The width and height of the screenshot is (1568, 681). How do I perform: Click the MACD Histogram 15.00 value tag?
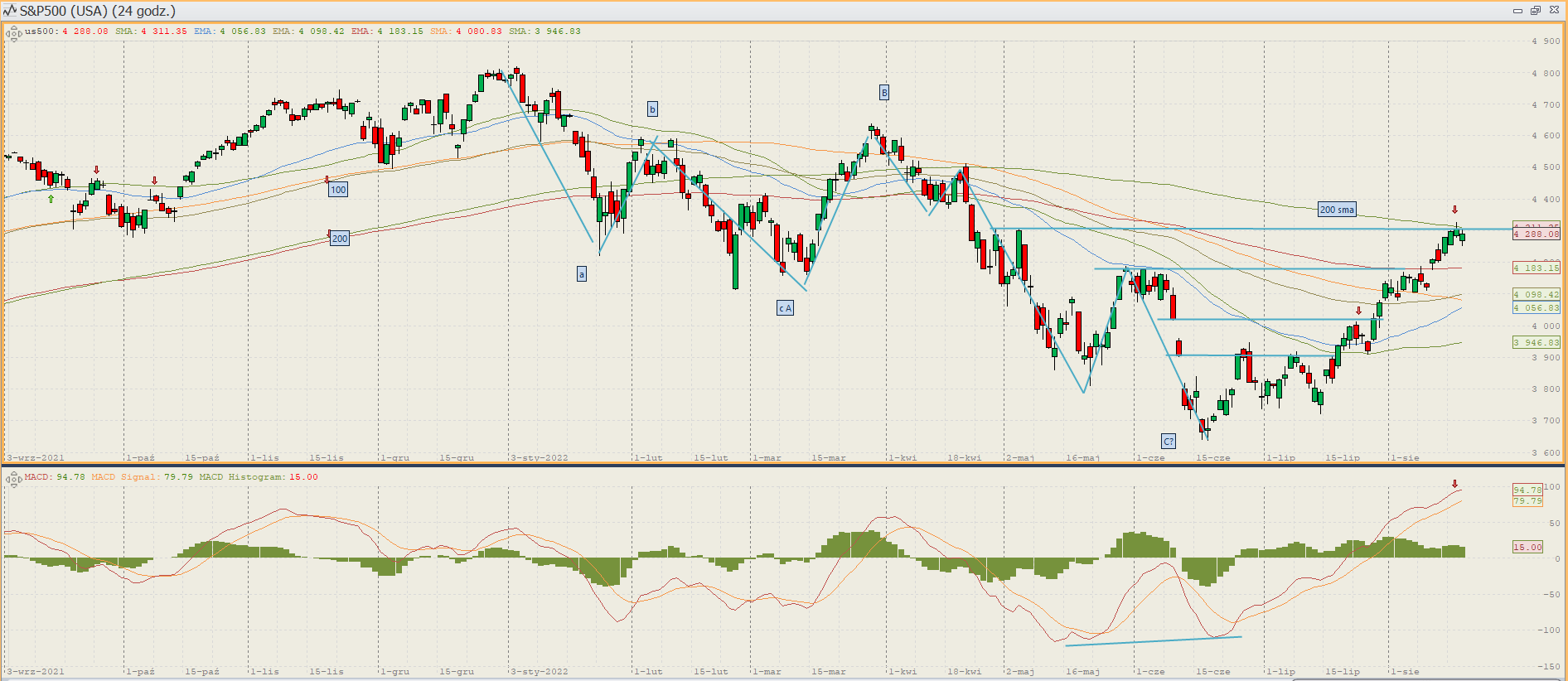[x=1527, y=547]
